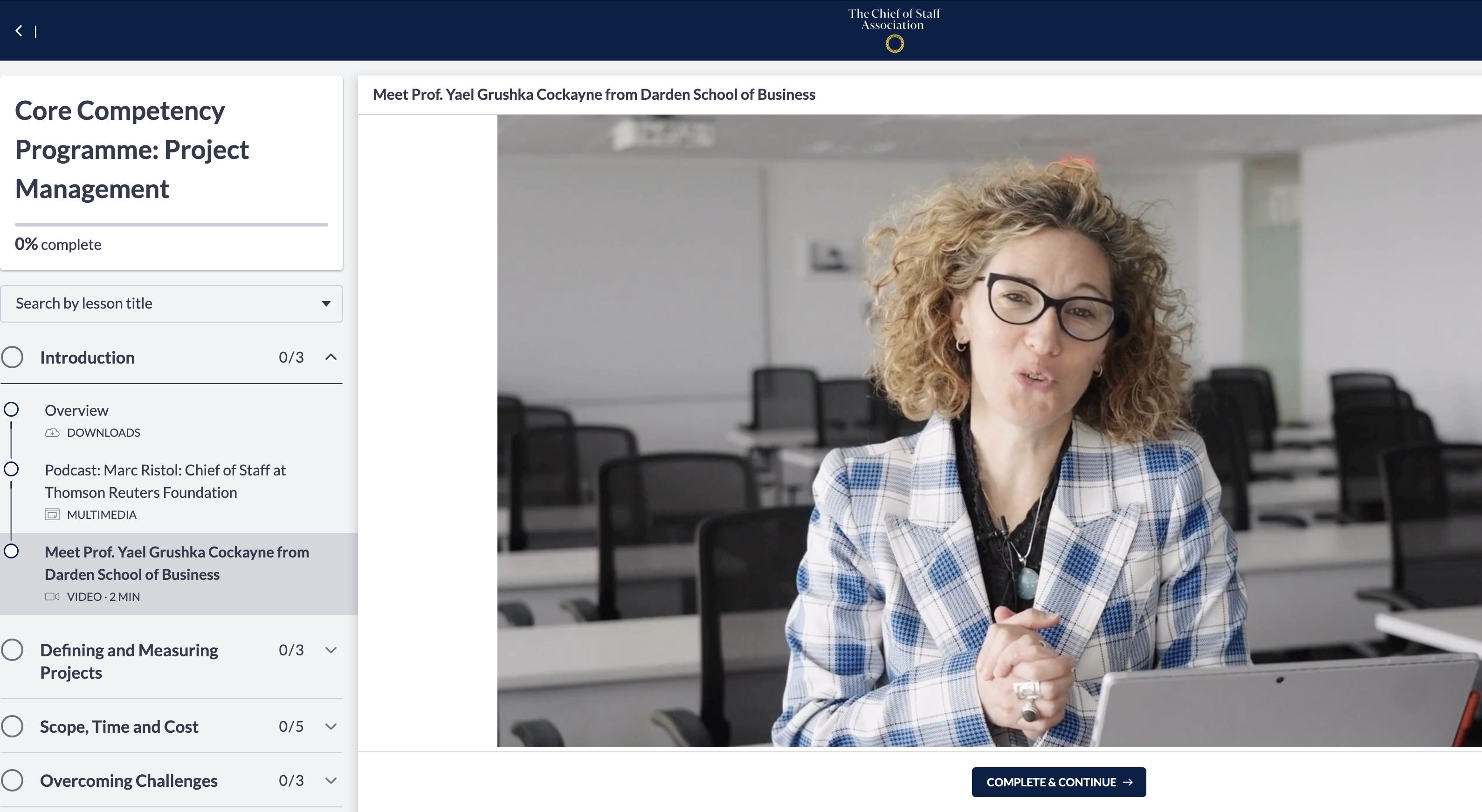Toggle Defining and Measuring Projects section circle
The height and width of the screenshot is (812, 1482).
(x=12, y=650)
